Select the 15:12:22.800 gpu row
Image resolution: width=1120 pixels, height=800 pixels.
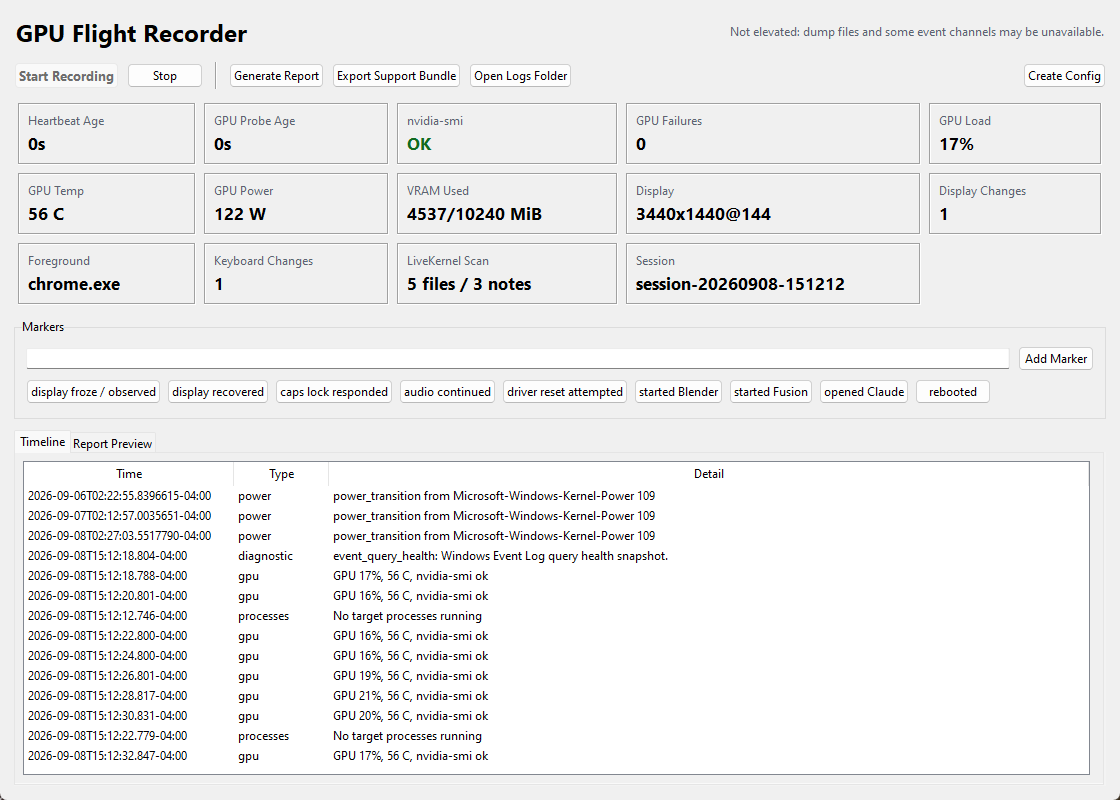556,636
